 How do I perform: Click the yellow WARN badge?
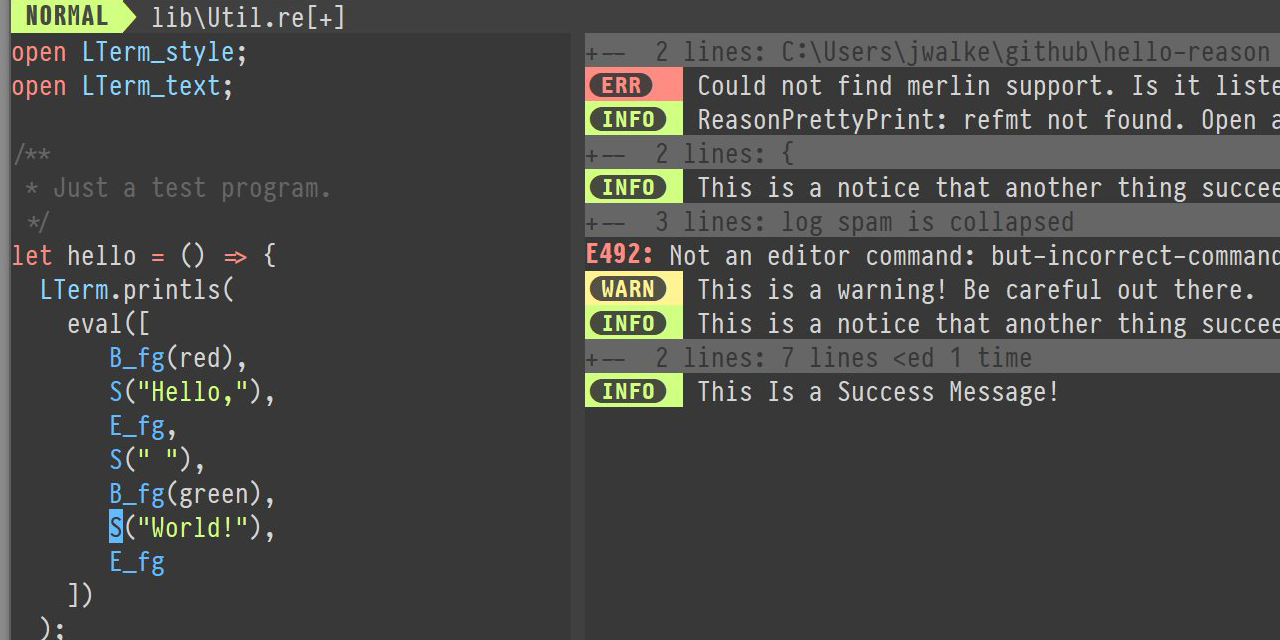pos(629,290)
